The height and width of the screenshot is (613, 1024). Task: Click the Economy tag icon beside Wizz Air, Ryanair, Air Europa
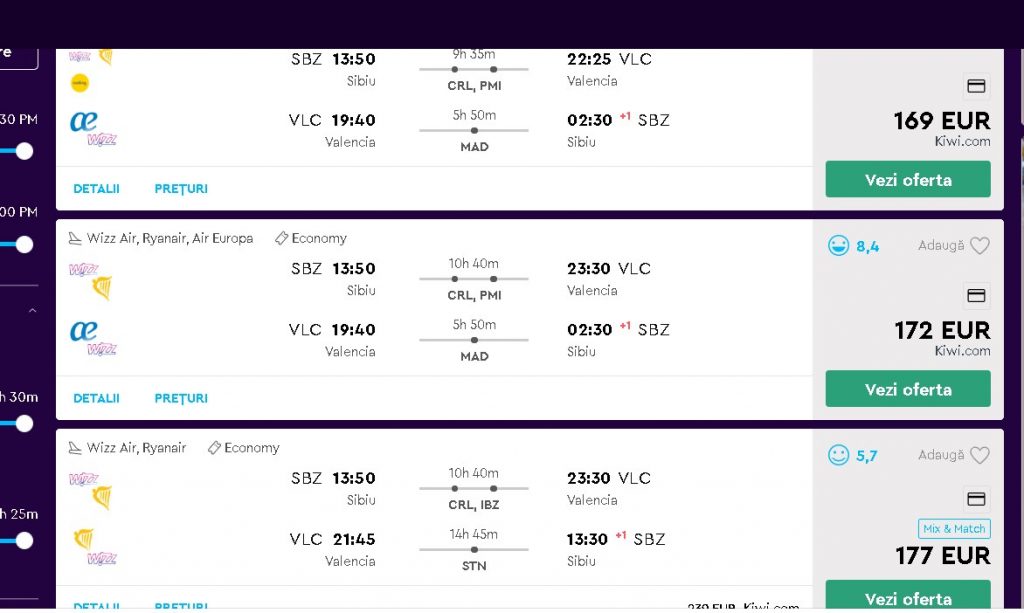click(282, 239)
